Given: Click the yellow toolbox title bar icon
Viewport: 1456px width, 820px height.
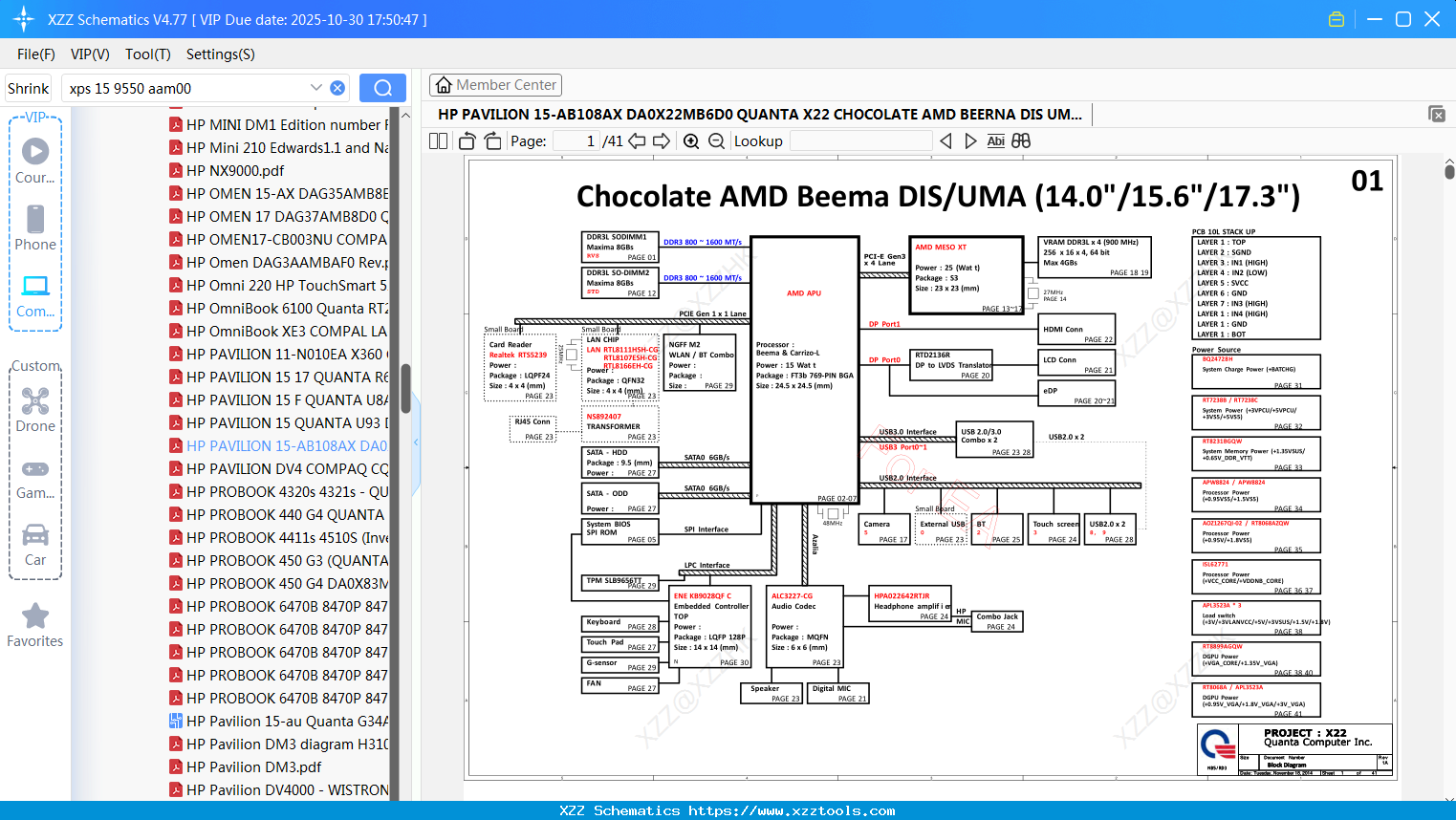Looking at the screenshot, I should pyautogui.click(x=1336, y=19).
